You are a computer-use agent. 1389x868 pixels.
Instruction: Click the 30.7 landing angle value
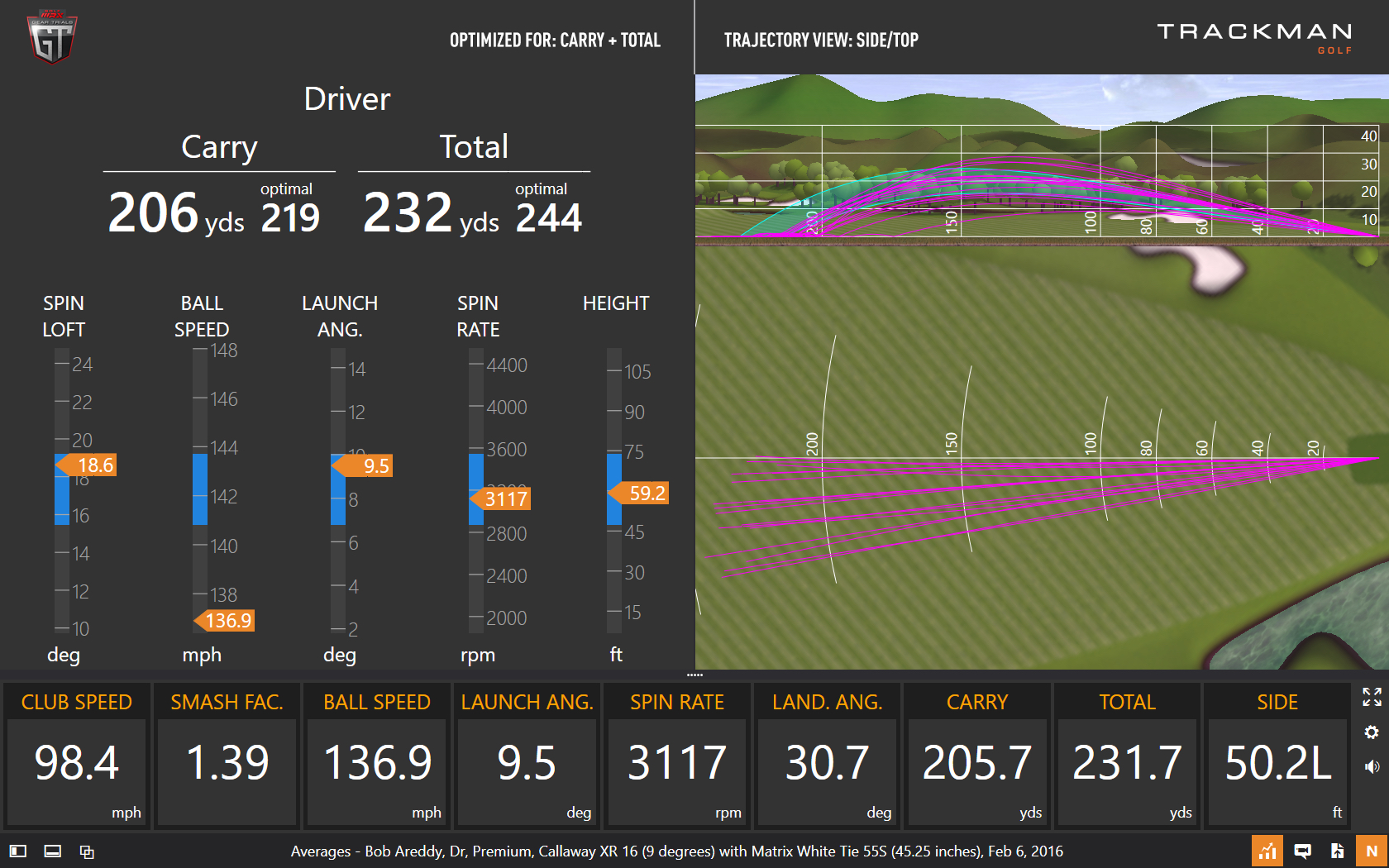coord(828,762)
